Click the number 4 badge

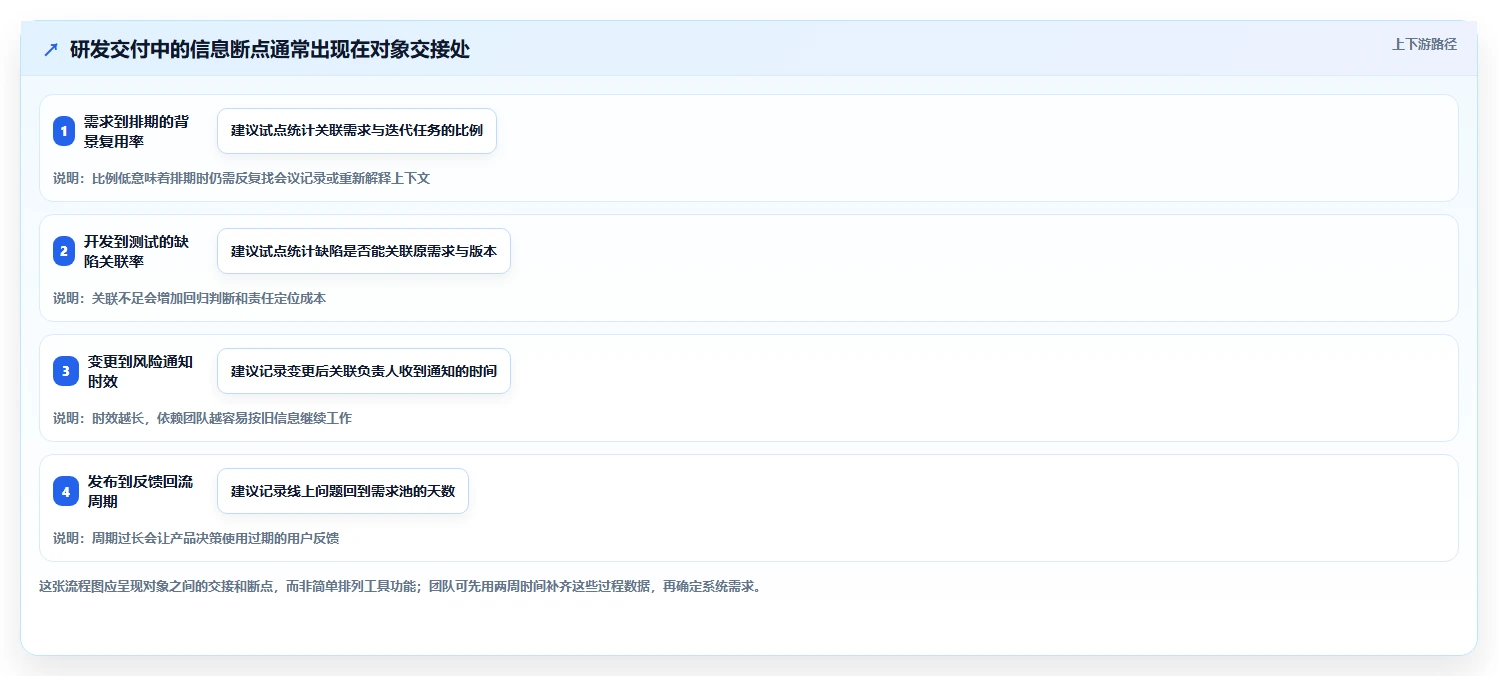click(66, 491)
